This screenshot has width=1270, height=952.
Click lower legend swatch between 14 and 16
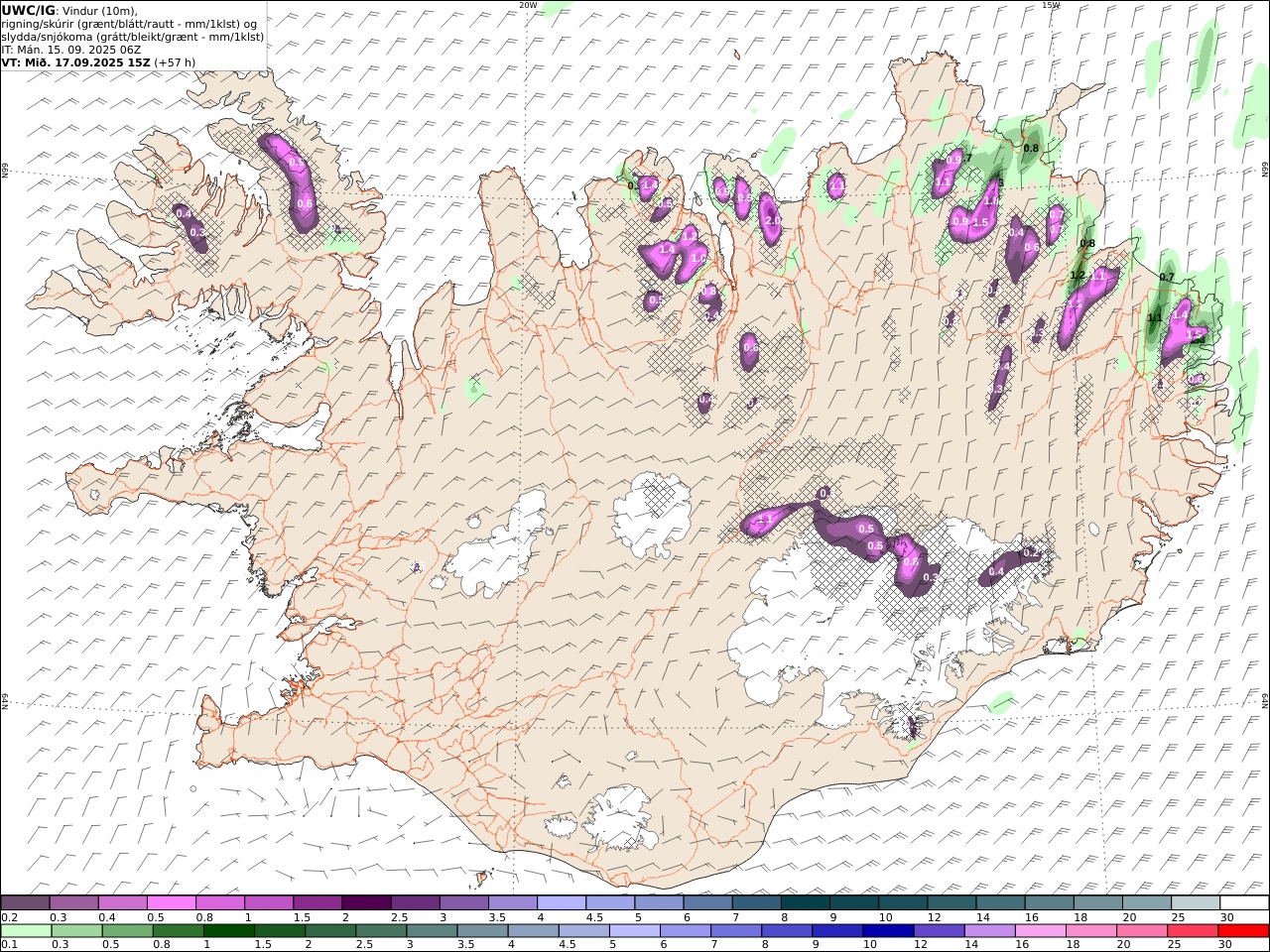[x=990, y=931]
